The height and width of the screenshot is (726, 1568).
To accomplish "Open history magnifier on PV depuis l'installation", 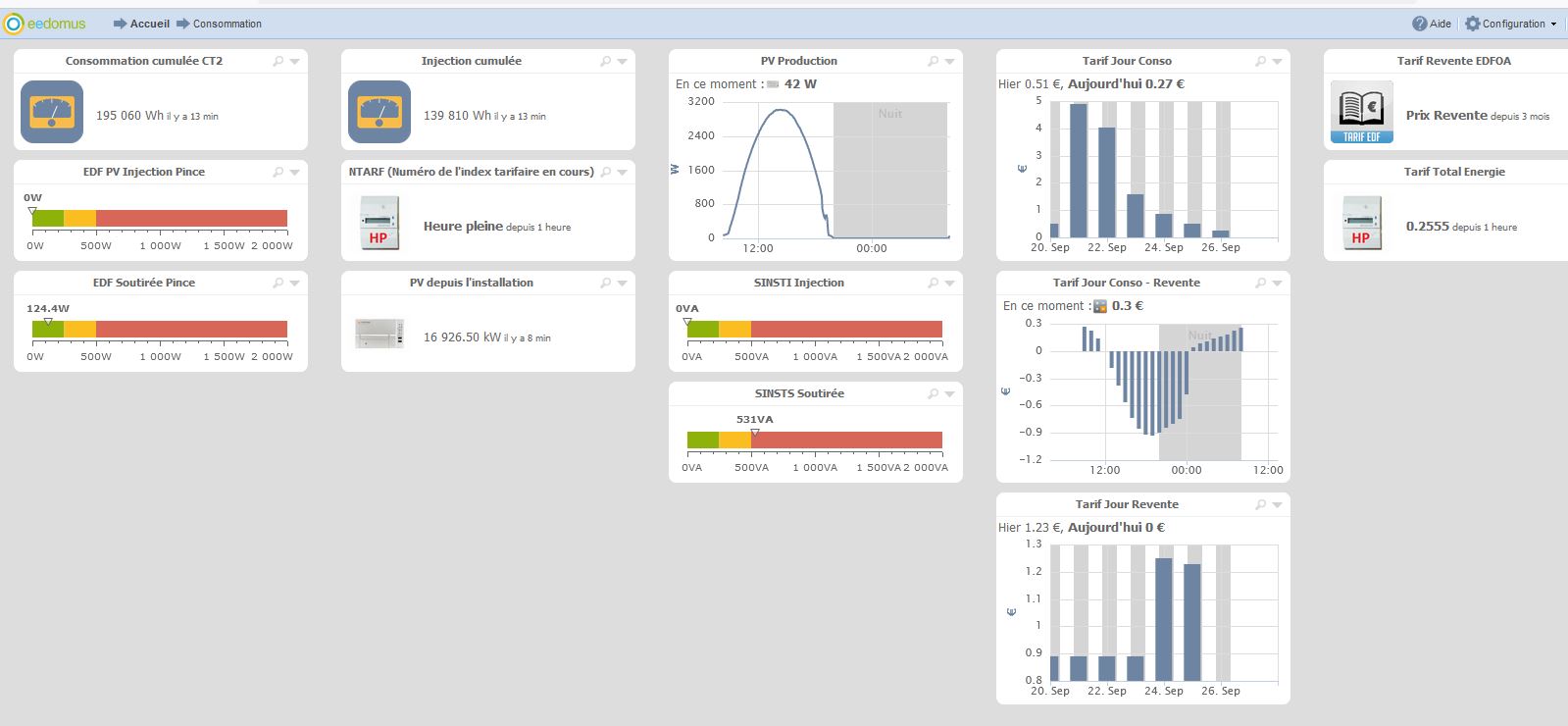I will [606, 283].
